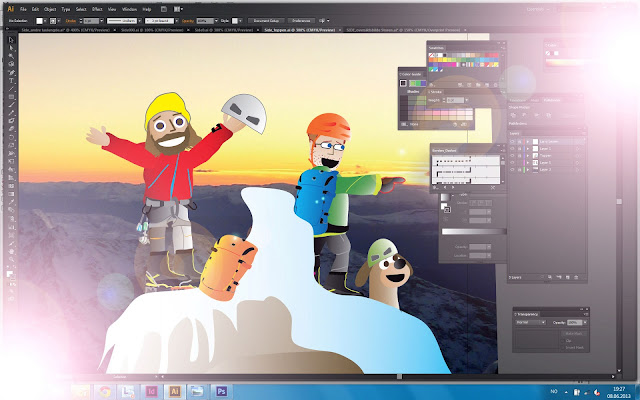Click the Preferences button

point(301,21)
